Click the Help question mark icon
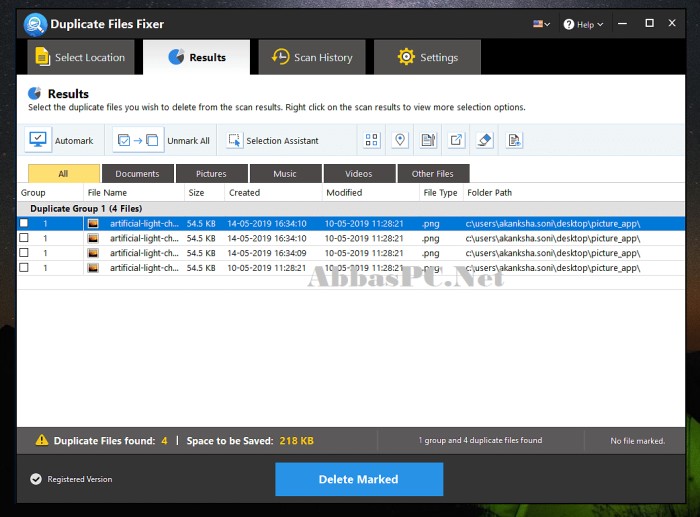This screenshot has height=517, width=700. [568, 24]
